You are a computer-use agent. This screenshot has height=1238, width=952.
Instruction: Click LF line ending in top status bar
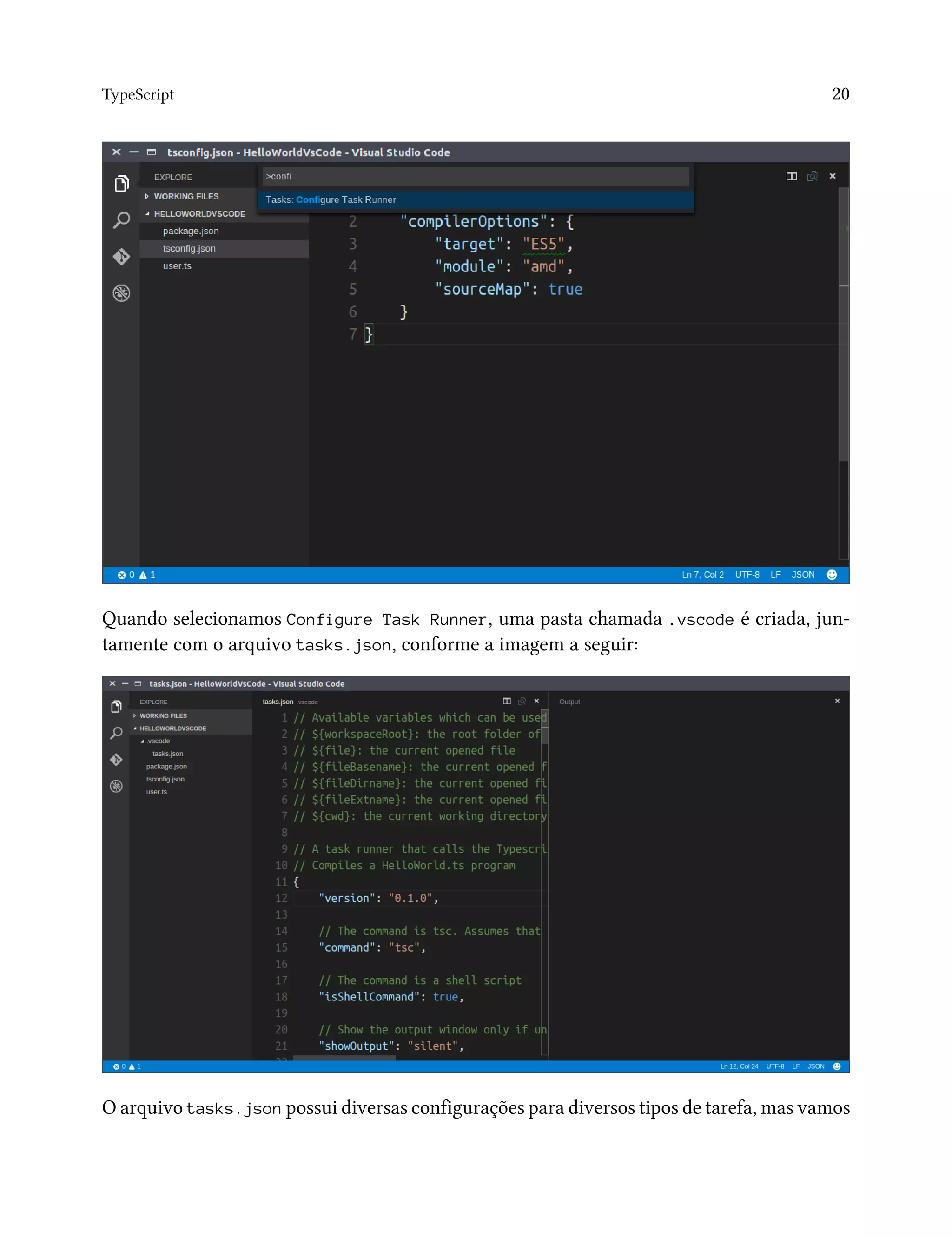776,575
